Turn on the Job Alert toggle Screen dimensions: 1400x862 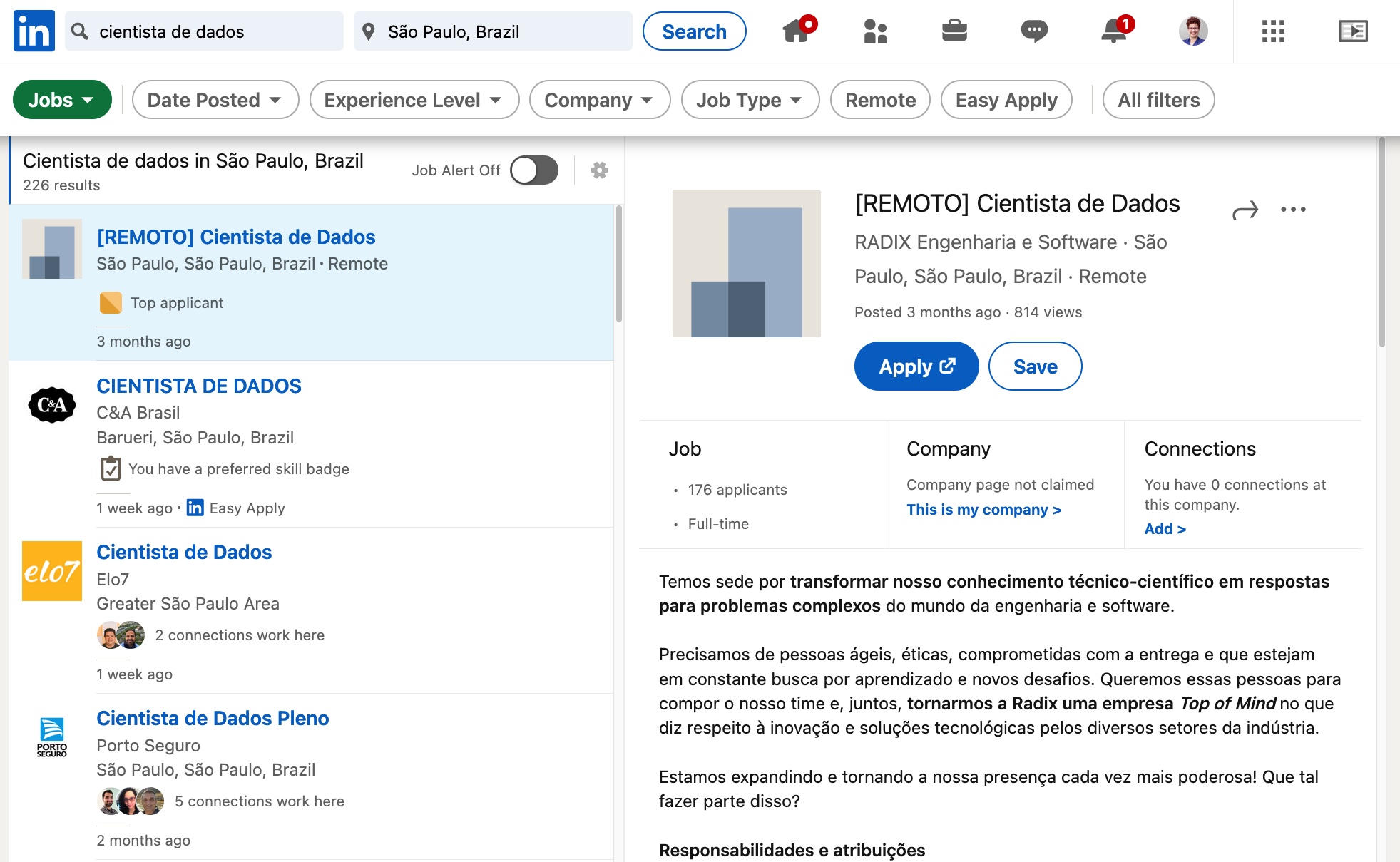tap(534, 170)
